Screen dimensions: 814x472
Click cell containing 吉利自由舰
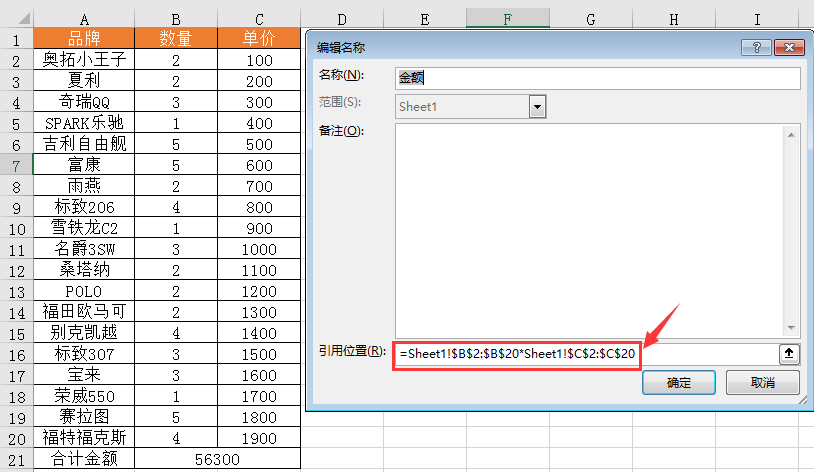click(x=84, y=144)
